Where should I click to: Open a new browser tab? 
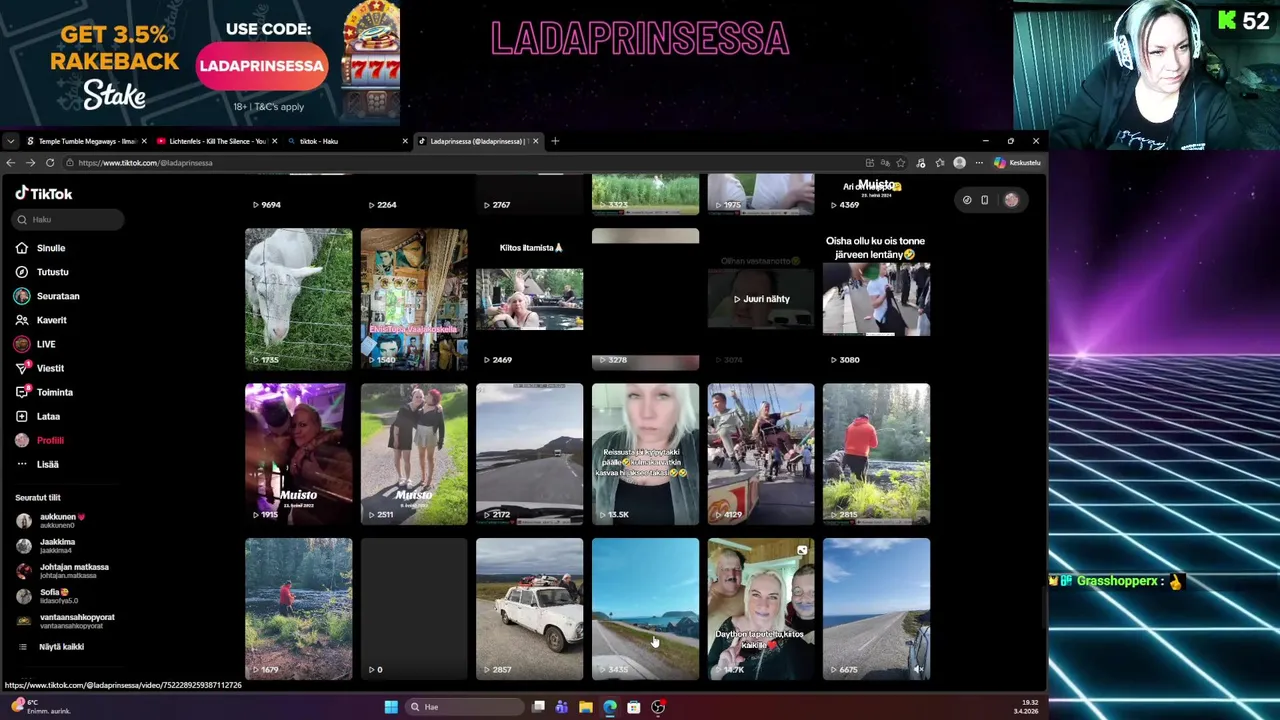tap(555, 141)
